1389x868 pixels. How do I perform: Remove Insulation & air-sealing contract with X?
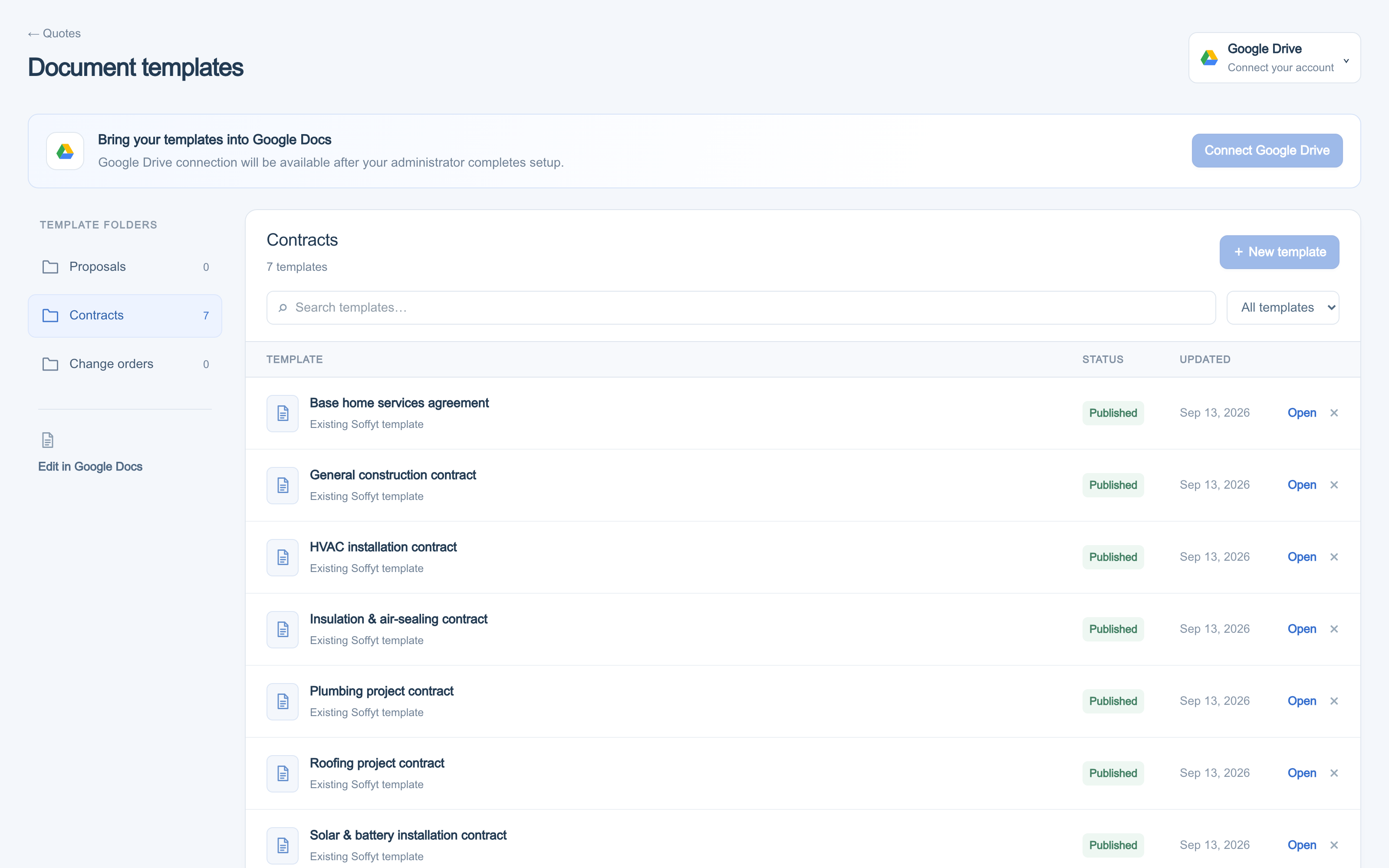1334,629
